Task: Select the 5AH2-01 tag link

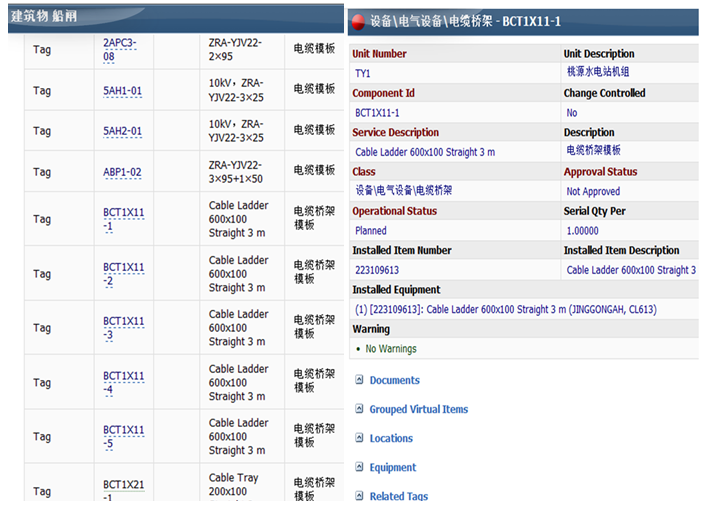Action: coord(122,131)
